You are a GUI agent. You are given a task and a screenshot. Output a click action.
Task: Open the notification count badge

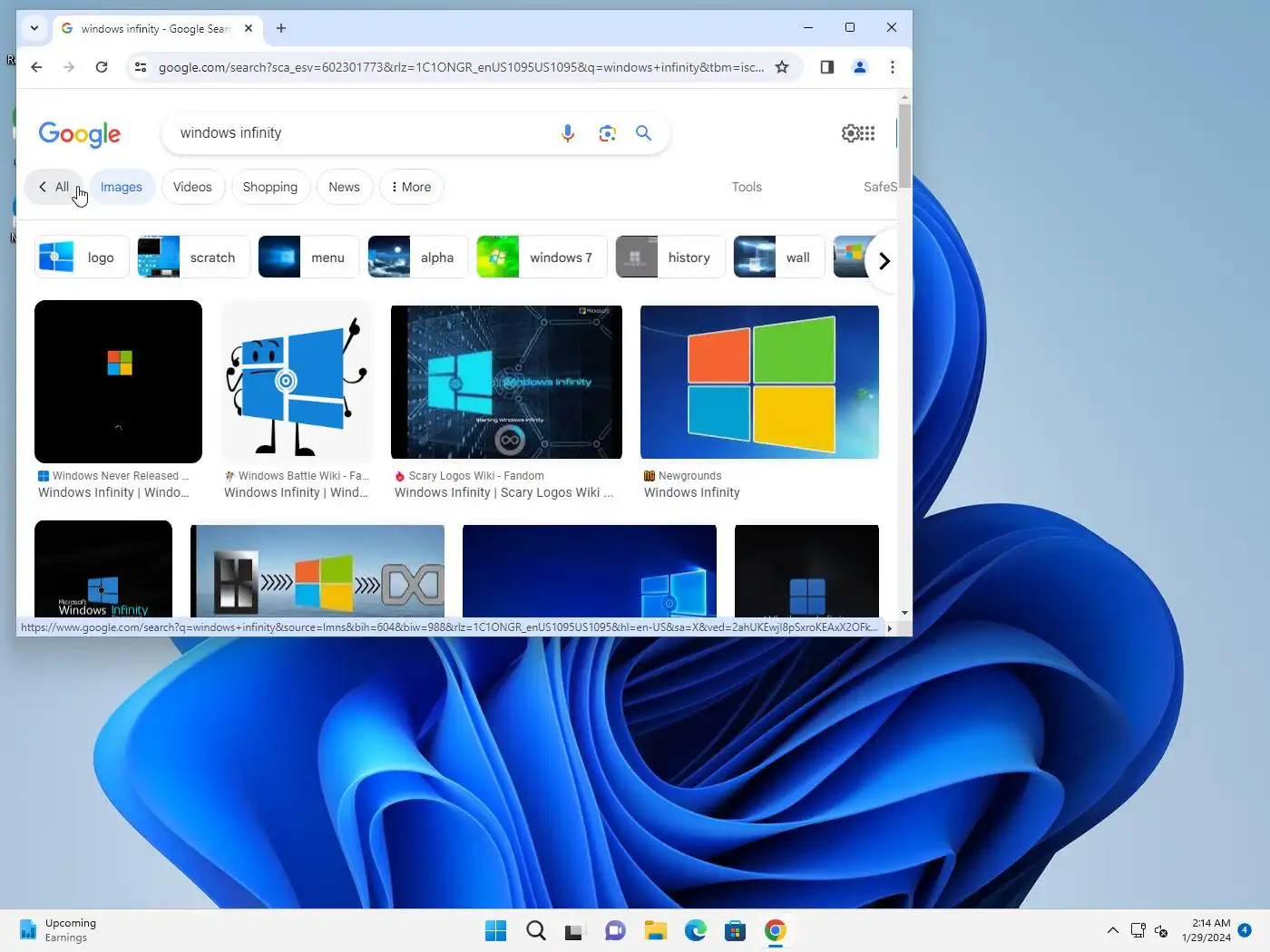point(1245,930)
